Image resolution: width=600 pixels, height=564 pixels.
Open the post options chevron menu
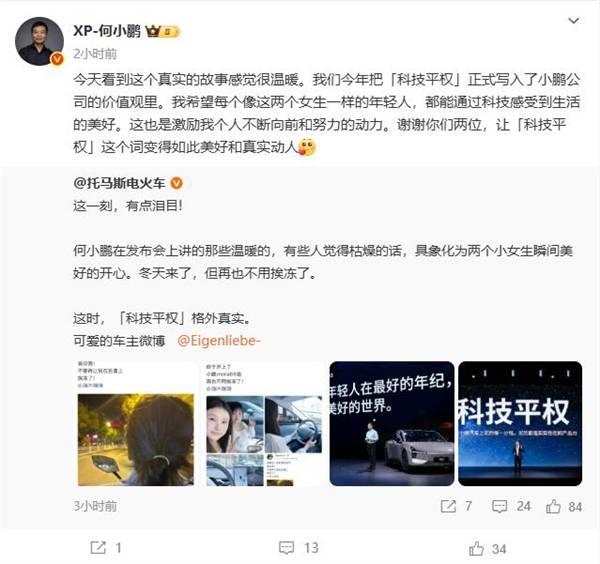573,21
